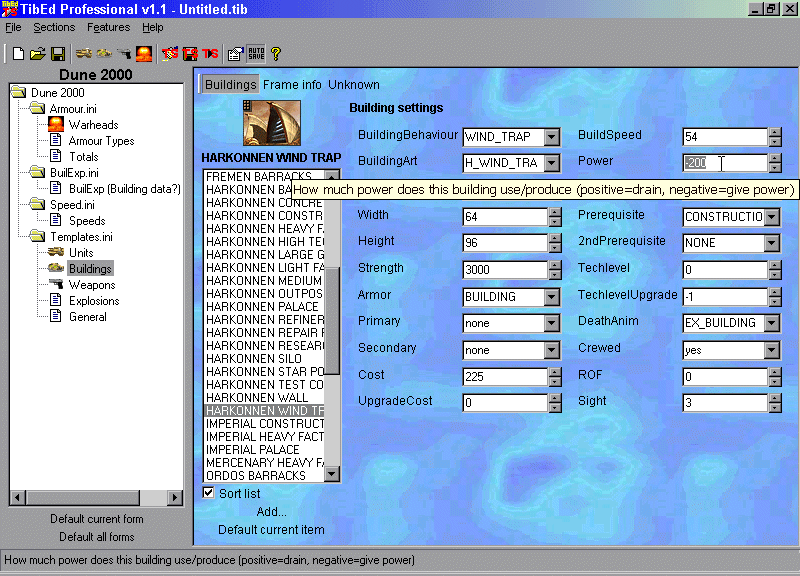800x576 pixels.
Task: Click the tree panel scroll left arrow
Action: tap(17, 497)
